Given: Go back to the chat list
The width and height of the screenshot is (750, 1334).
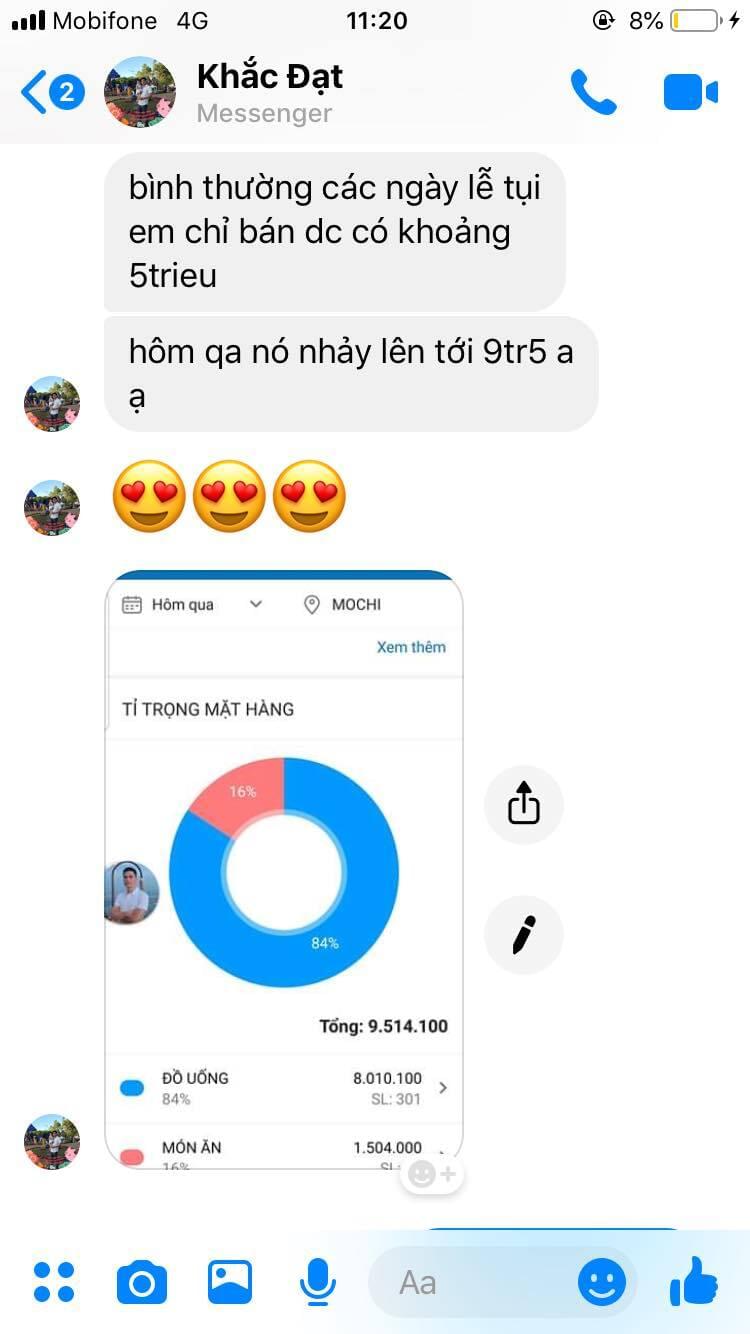Looking at the screenshot, I should (x=52, y=93).
